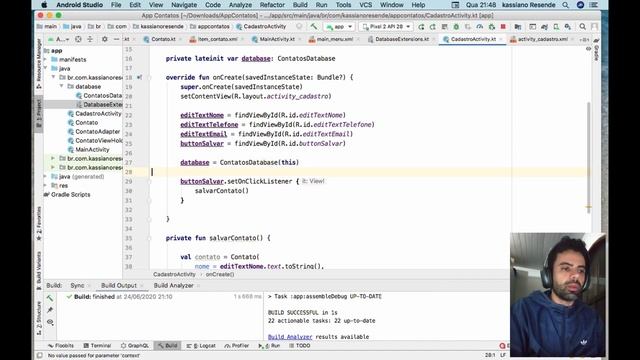Hide the Project panel with the minus icon
This screenshot has height=360, width=640.
[116, 39]
